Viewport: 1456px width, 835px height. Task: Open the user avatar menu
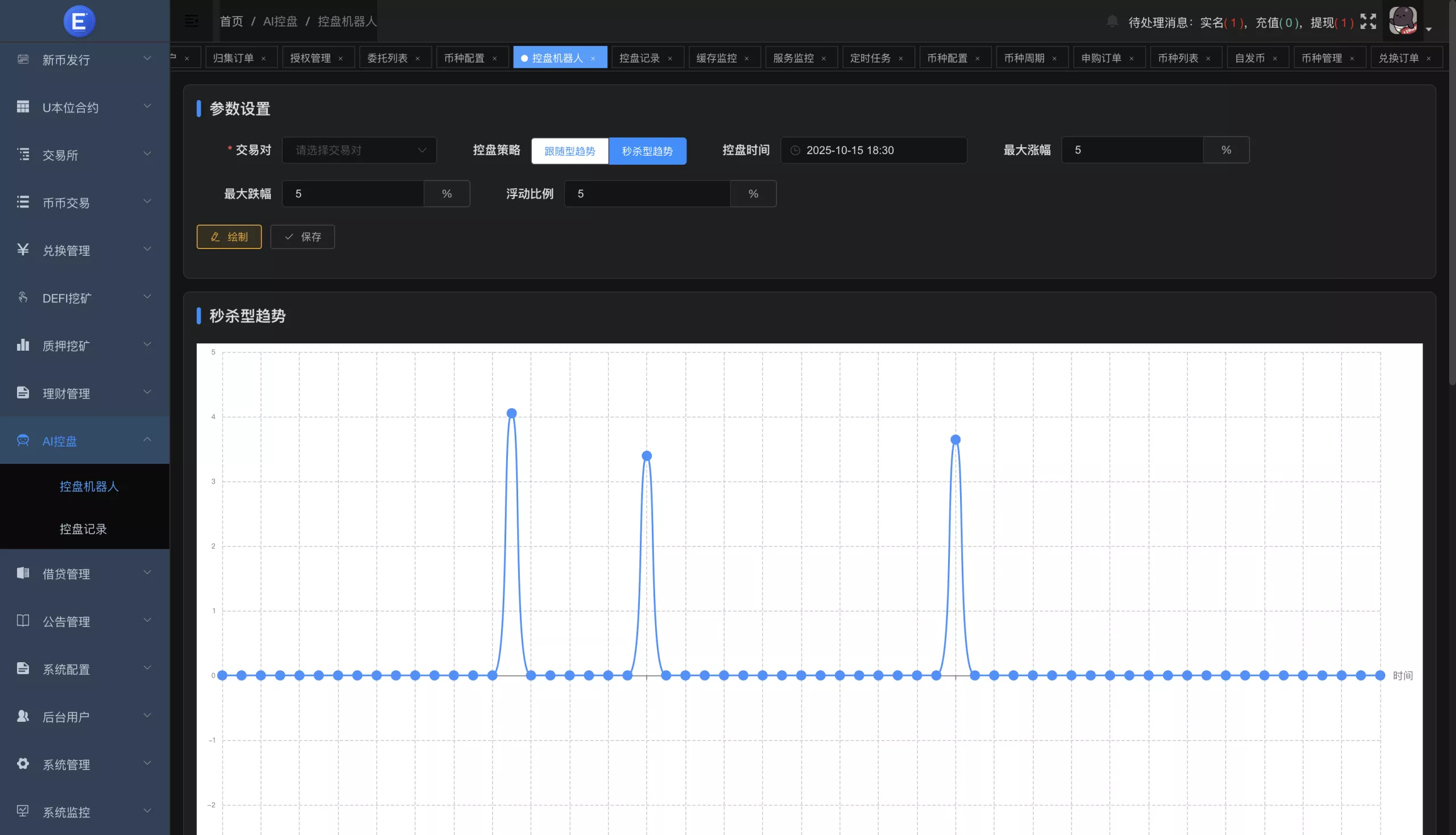pos(1403,21)
